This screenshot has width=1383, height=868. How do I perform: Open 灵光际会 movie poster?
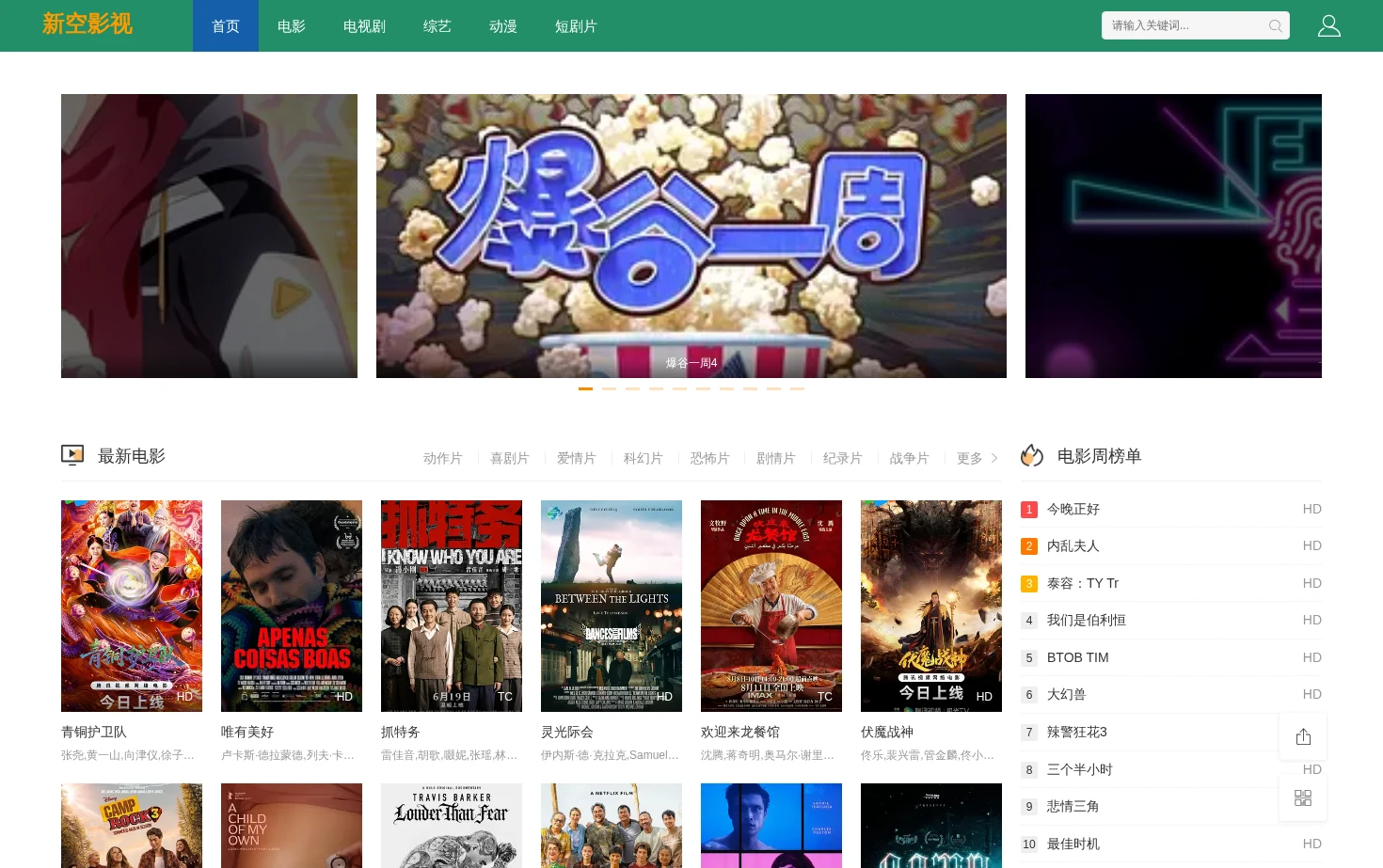[612, 606]
